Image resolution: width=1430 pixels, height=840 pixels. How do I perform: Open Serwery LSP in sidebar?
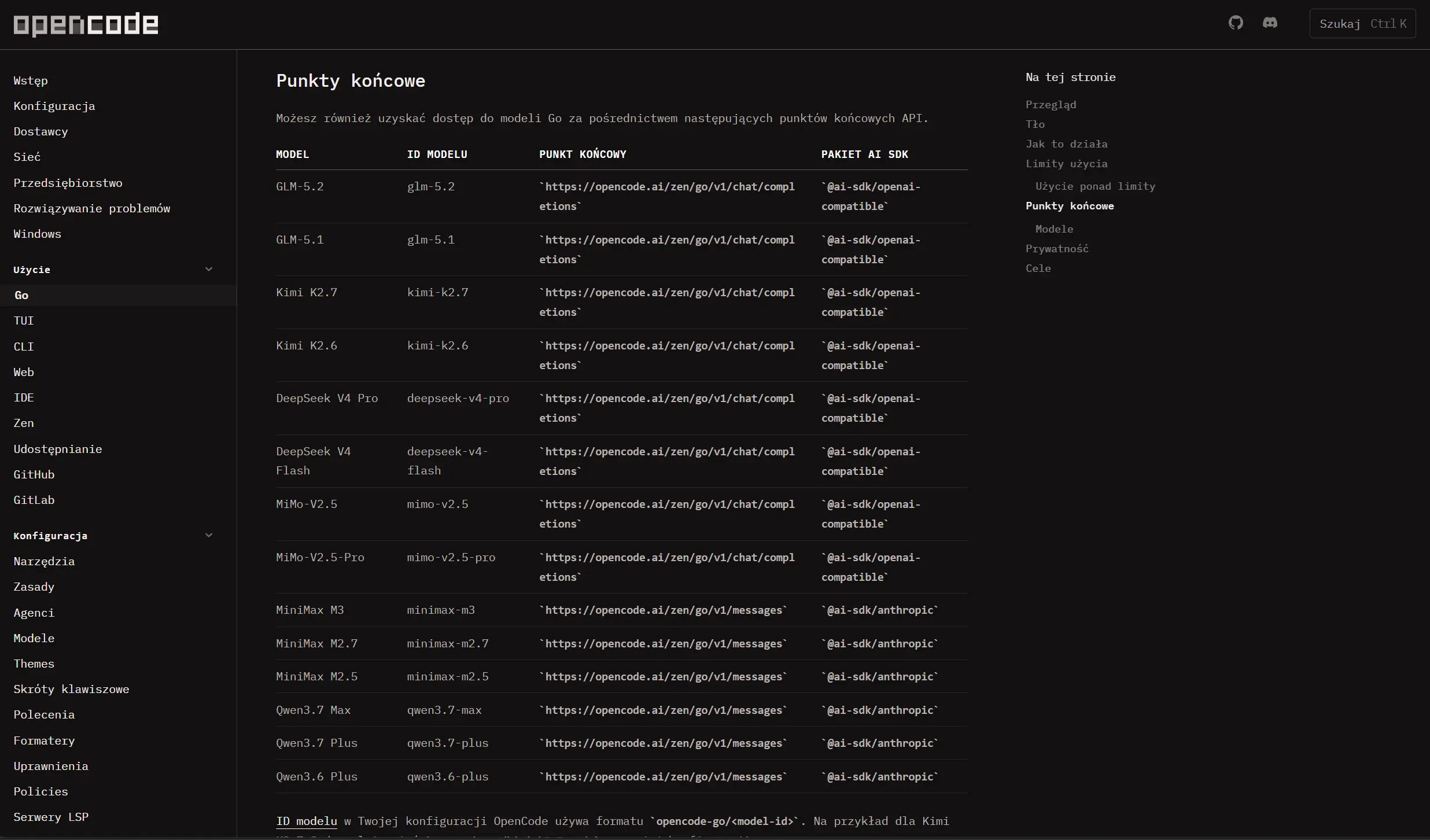click(x=51, y=817)
